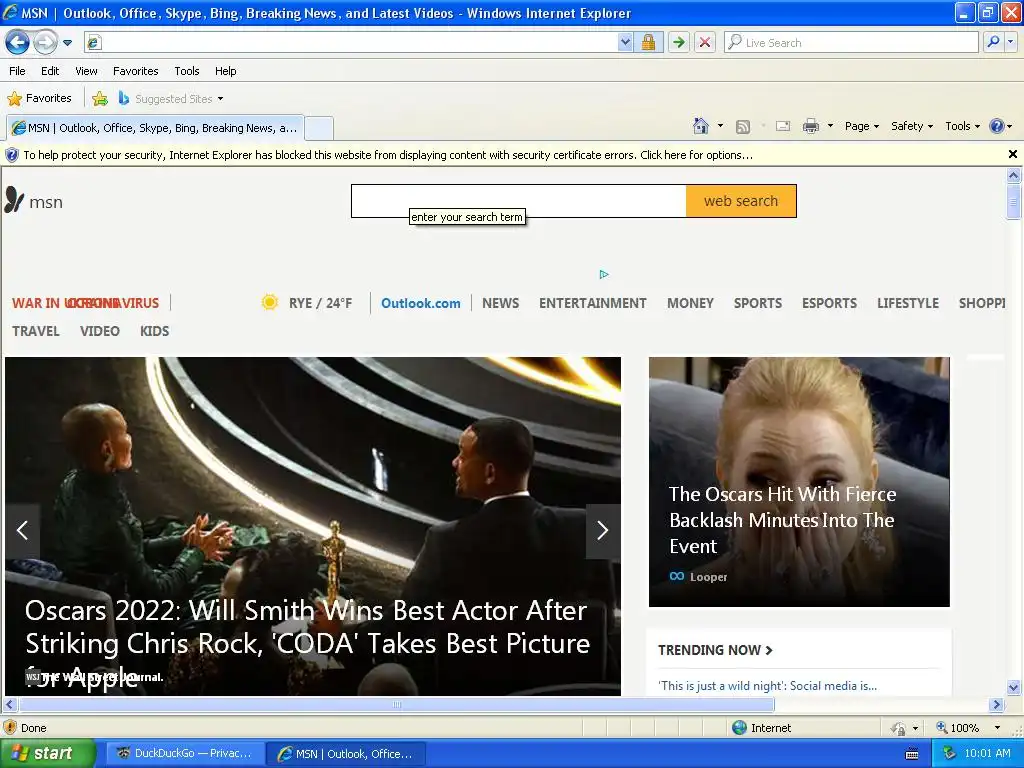The width and height of the screenshot is (1024, 768).
Task: Open the command bar Tools dropdown
Action: pos(962,126)
